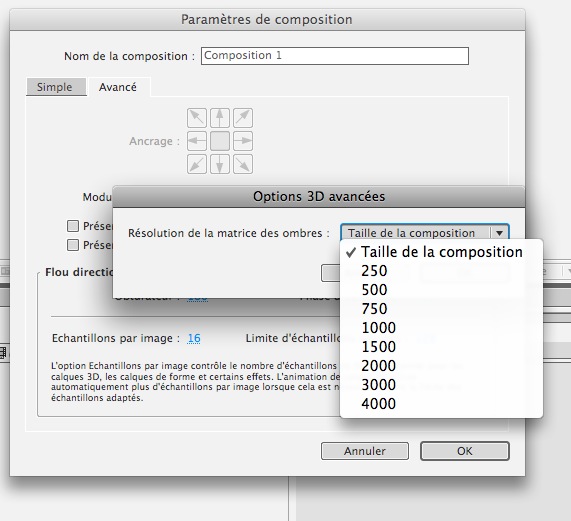This screenshot has height=521, width=571.
Task: Pick Taille de la composition option
Action: click(x=442, y=252)
